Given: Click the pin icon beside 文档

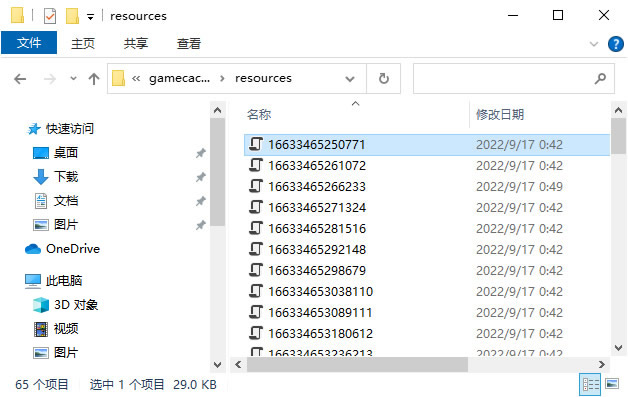Looking at the screenshot, I should click(x=201, y=201).
